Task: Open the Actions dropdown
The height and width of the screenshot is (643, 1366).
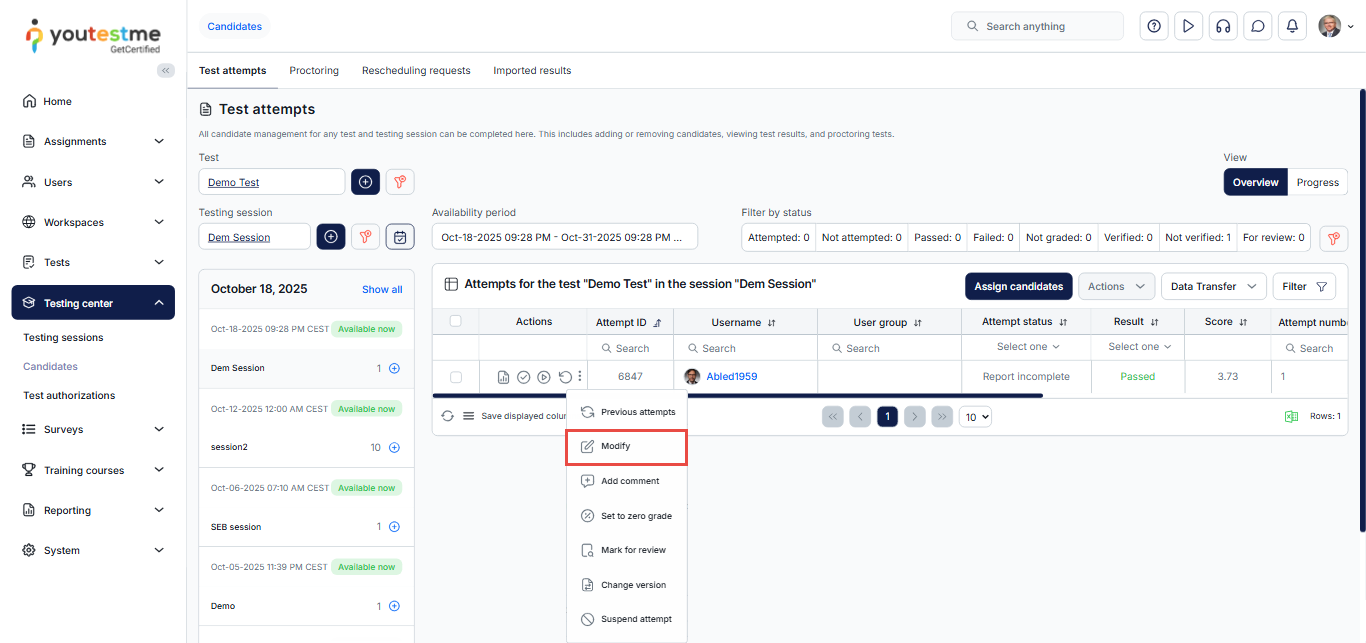Action: [1116, 286]
